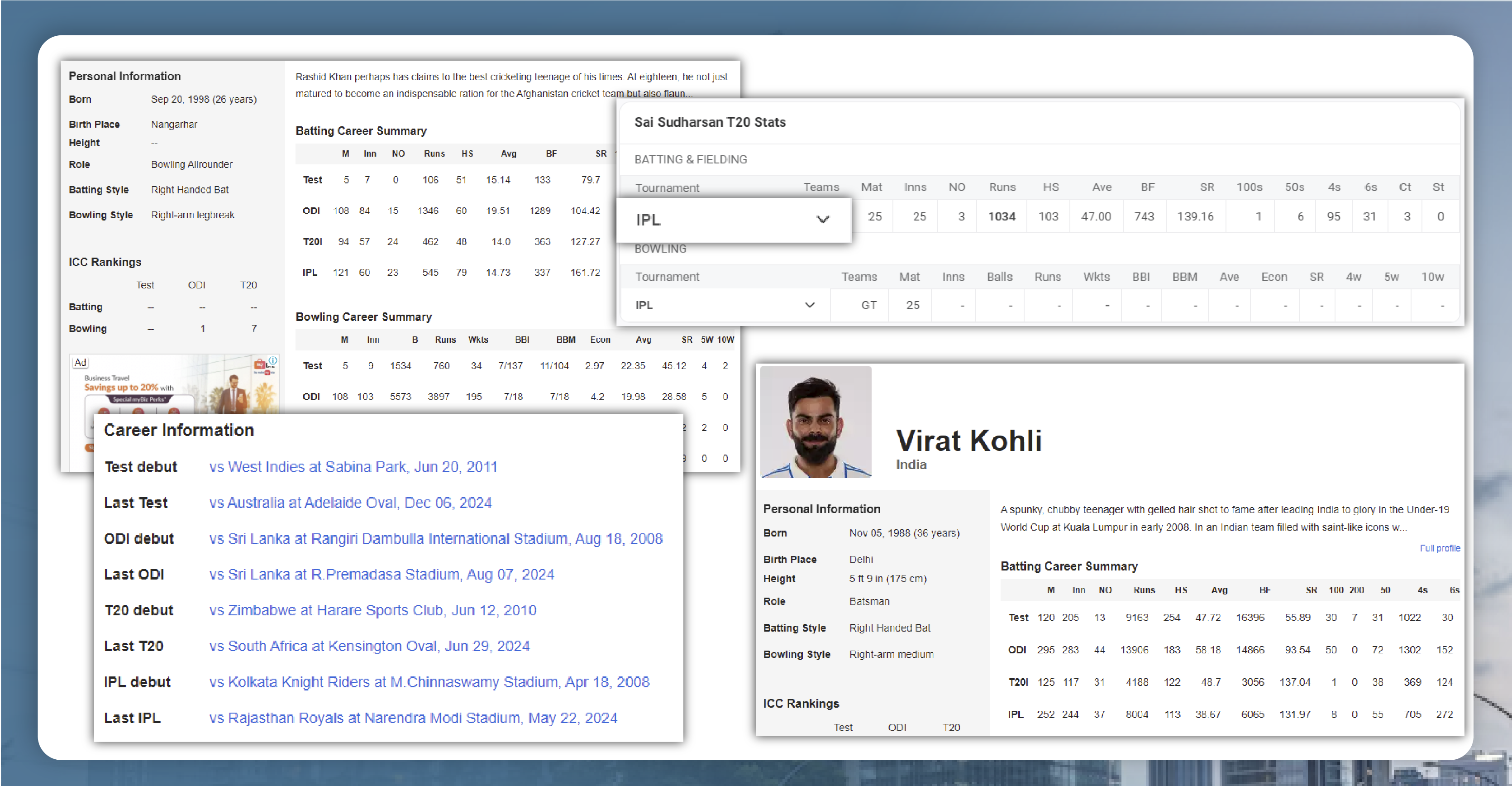Click Rashid Khan ODI wickets 195
Screen dimensions: 1512x786
pos(474,397)
